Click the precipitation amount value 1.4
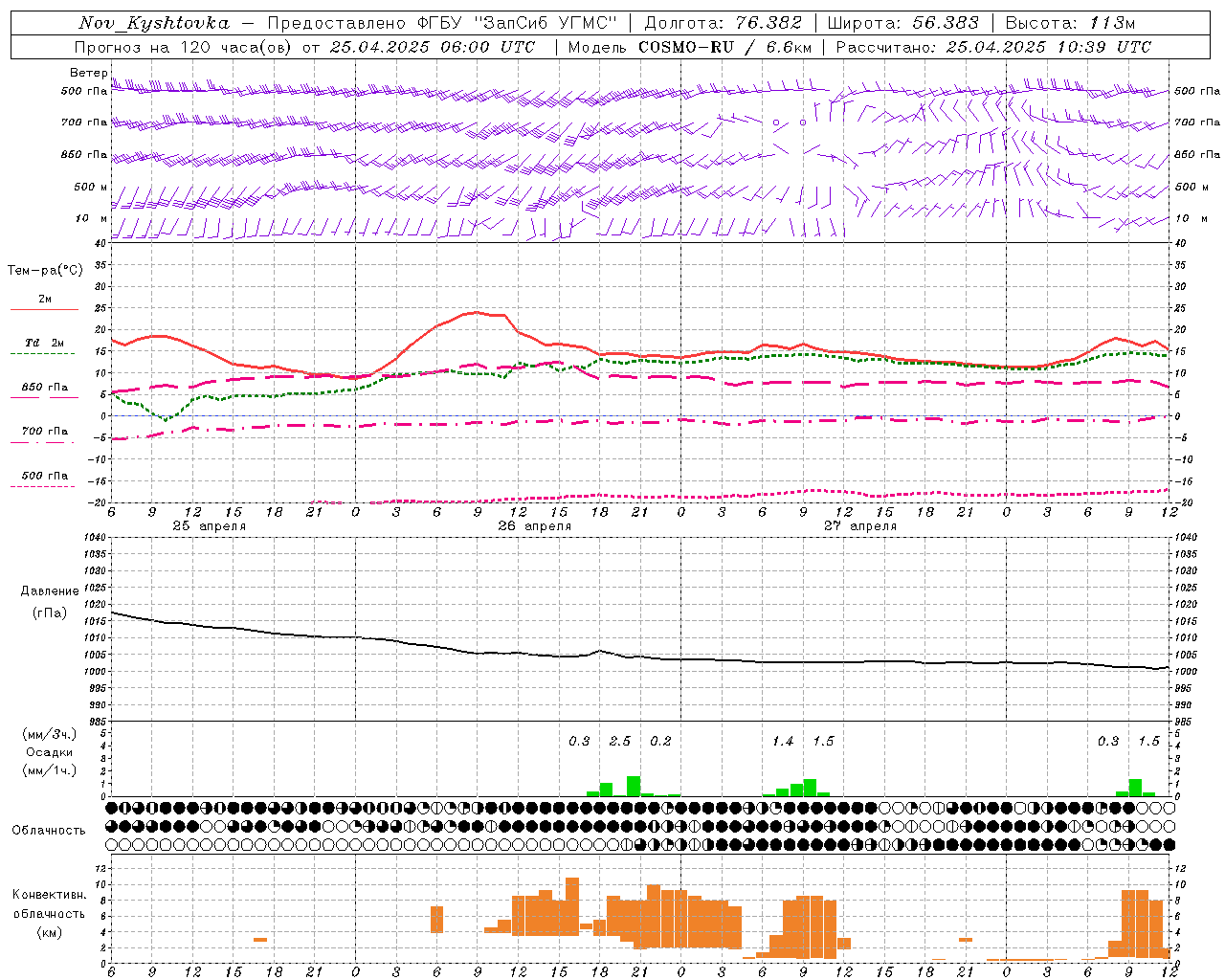This screenshot has width=1225, height=980. (x=783, y=742)
